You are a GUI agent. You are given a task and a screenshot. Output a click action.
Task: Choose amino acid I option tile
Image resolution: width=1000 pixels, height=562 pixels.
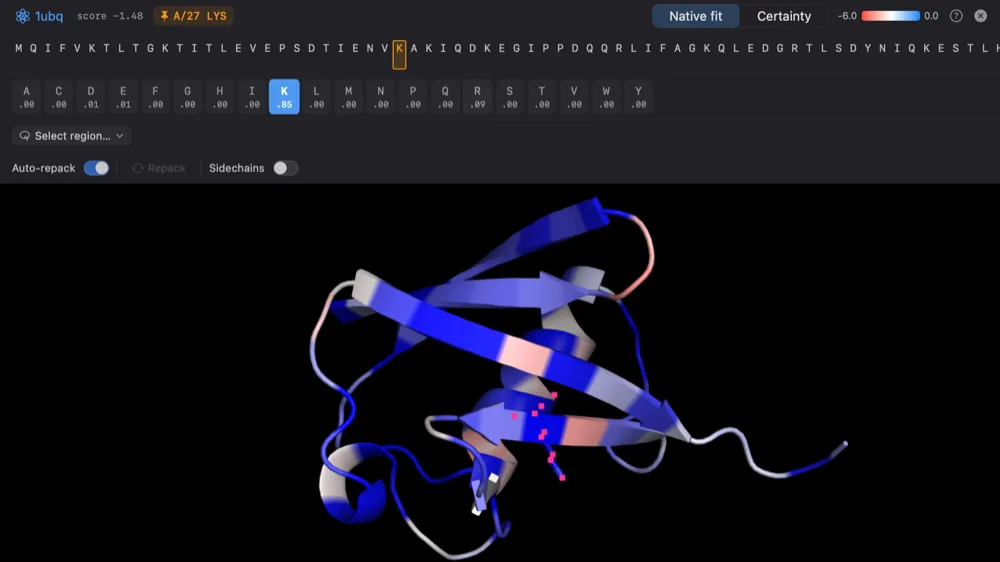[252, 97]
